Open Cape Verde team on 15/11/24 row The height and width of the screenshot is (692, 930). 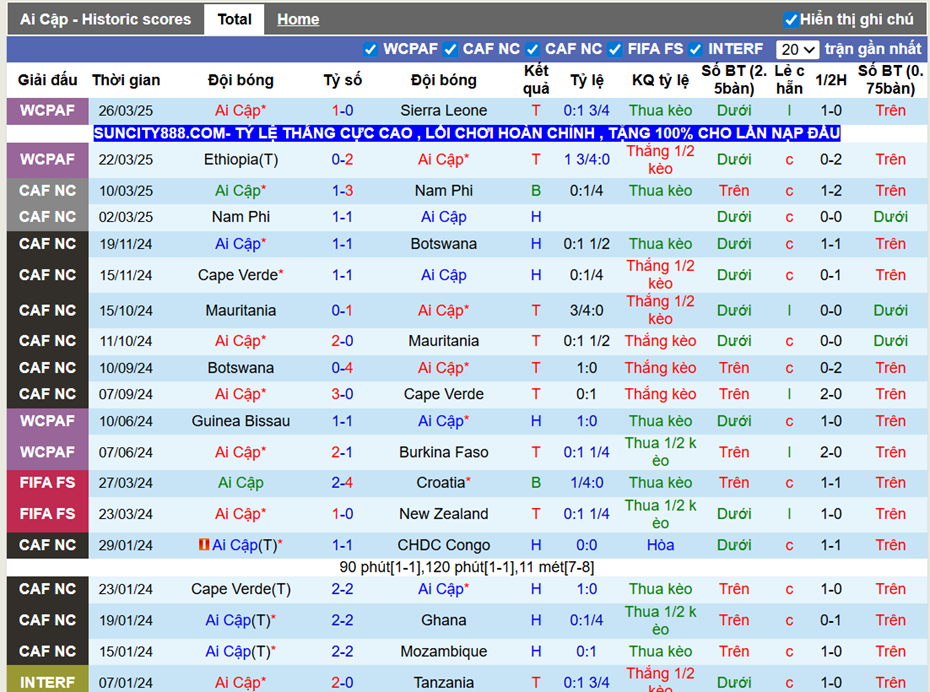click(240, 275)
